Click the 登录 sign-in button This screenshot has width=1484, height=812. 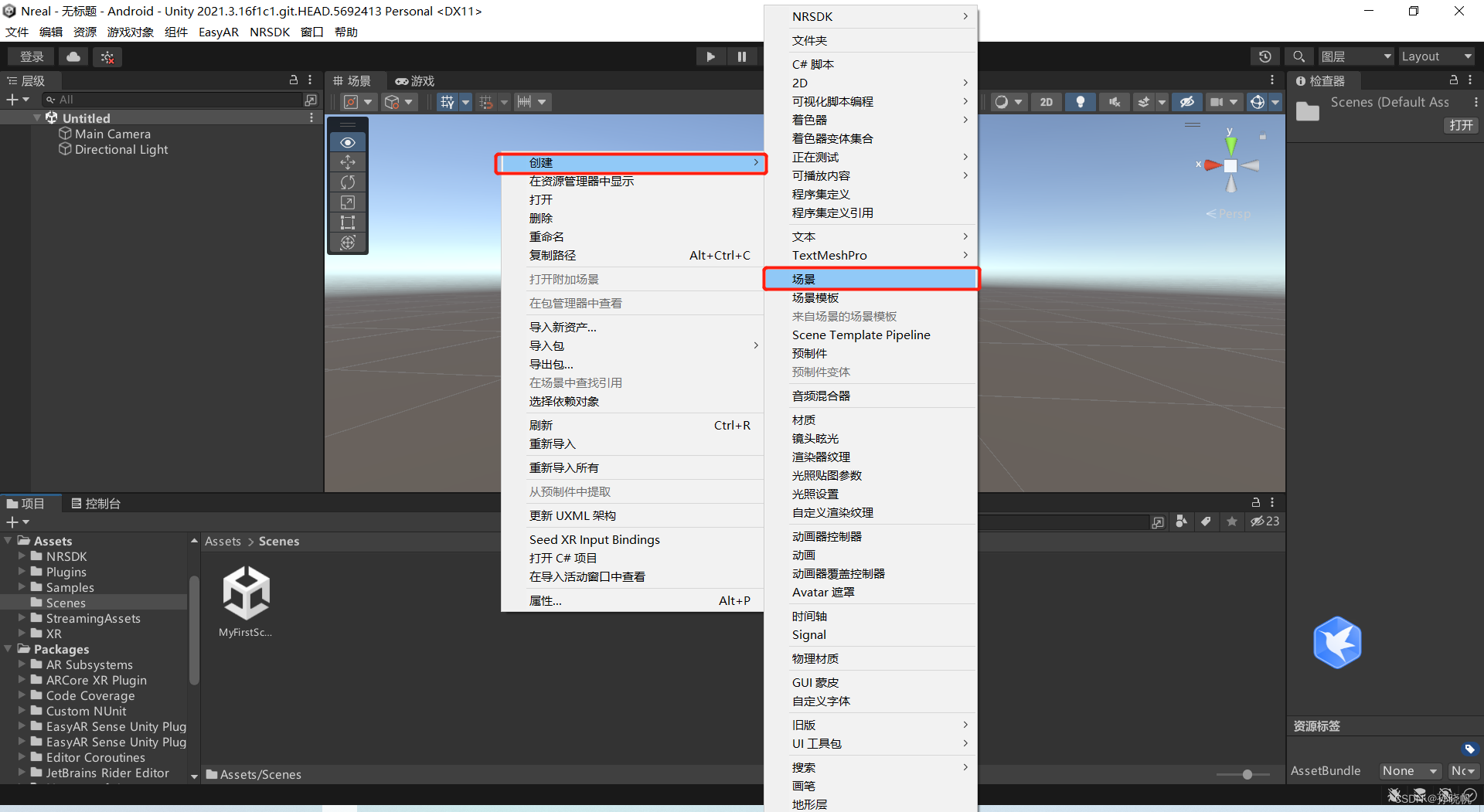32,56
